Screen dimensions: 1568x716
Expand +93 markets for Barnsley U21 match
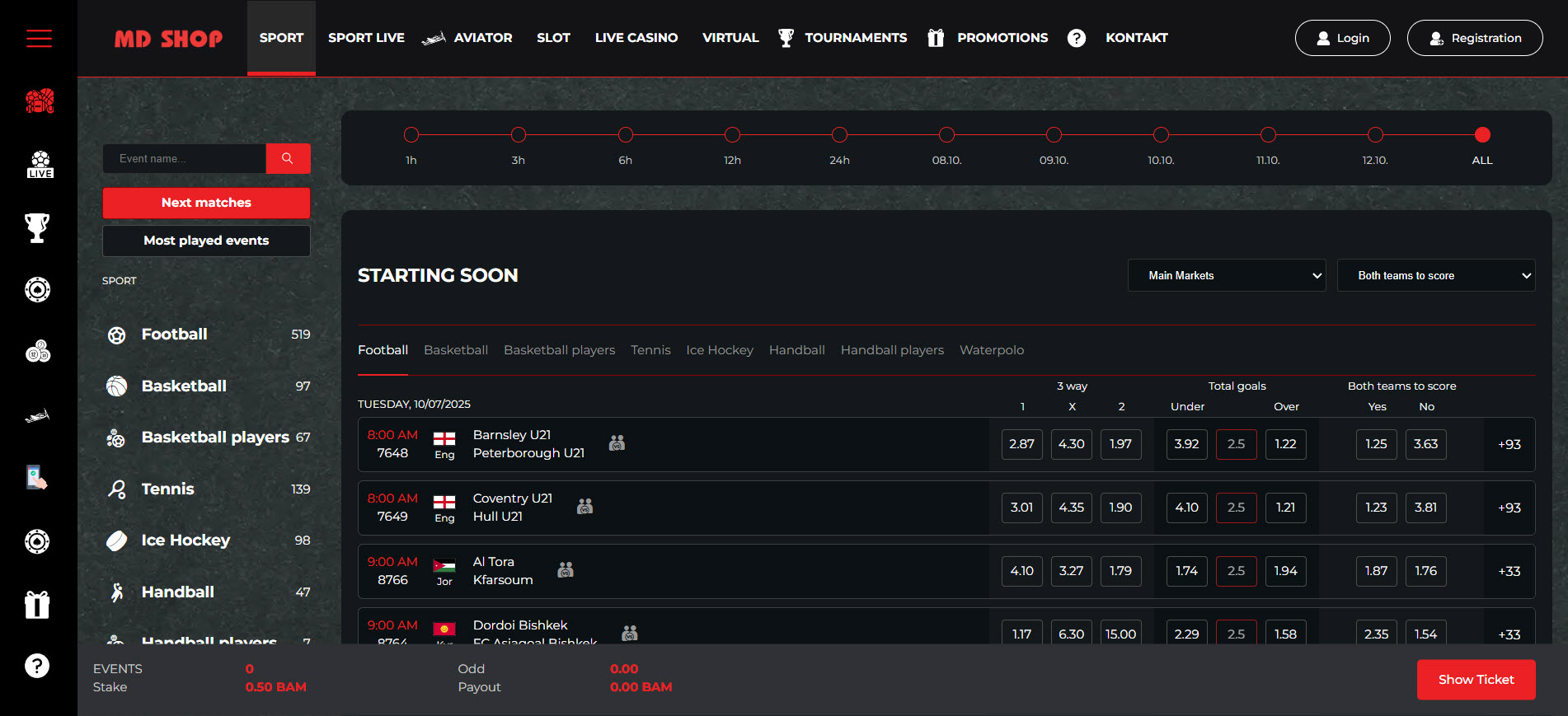[1509, 444]
